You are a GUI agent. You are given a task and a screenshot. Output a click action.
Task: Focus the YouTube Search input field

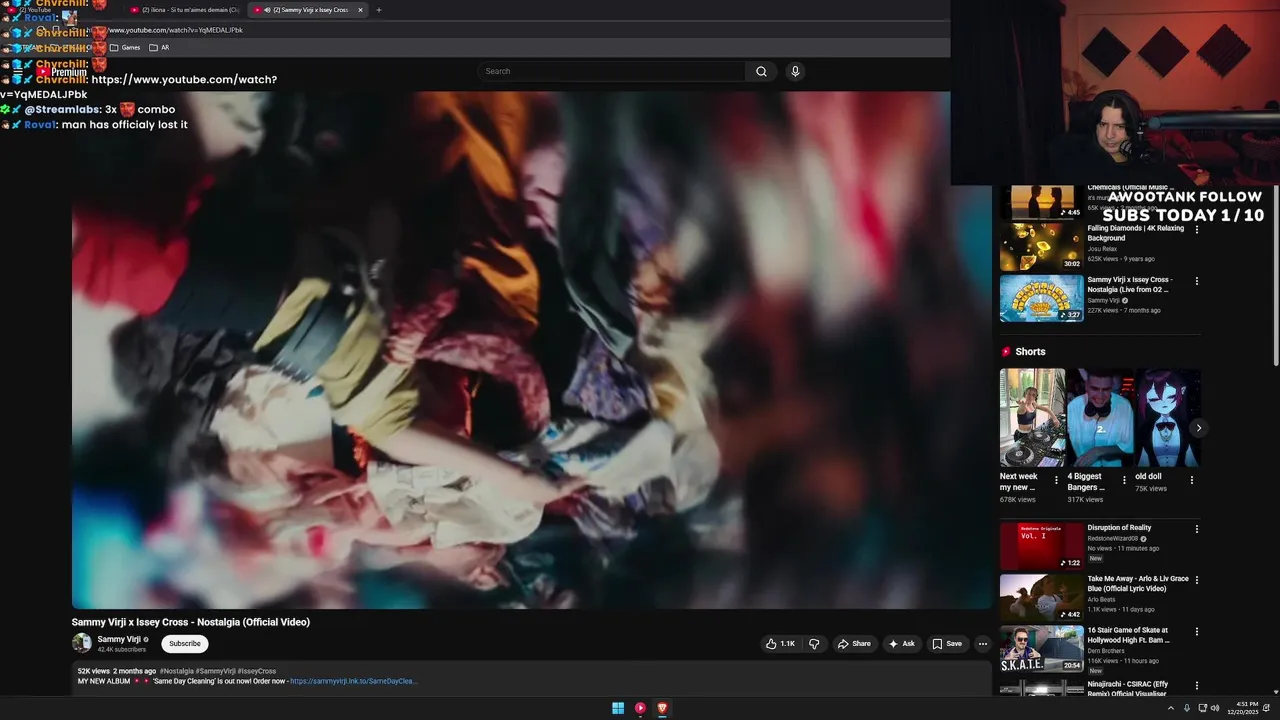[612, 71]
